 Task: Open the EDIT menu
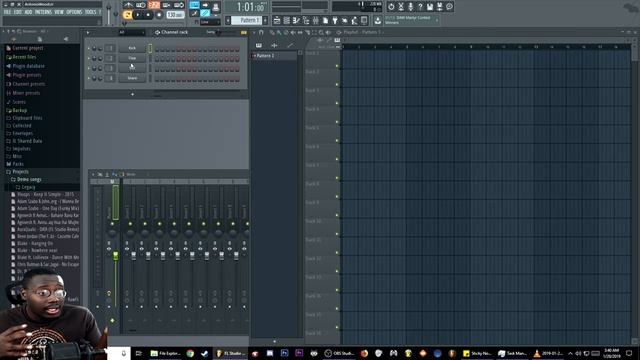[18, 12]
